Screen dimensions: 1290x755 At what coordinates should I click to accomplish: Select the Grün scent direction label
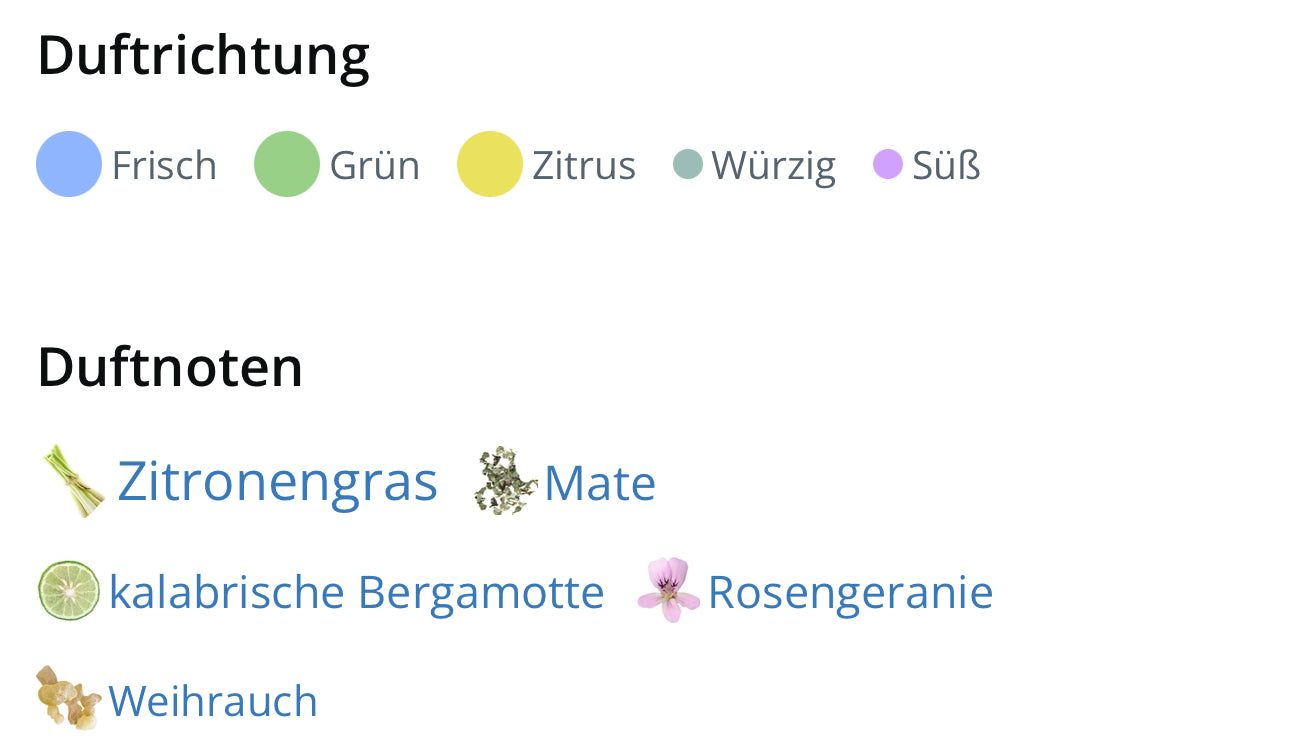375,166
